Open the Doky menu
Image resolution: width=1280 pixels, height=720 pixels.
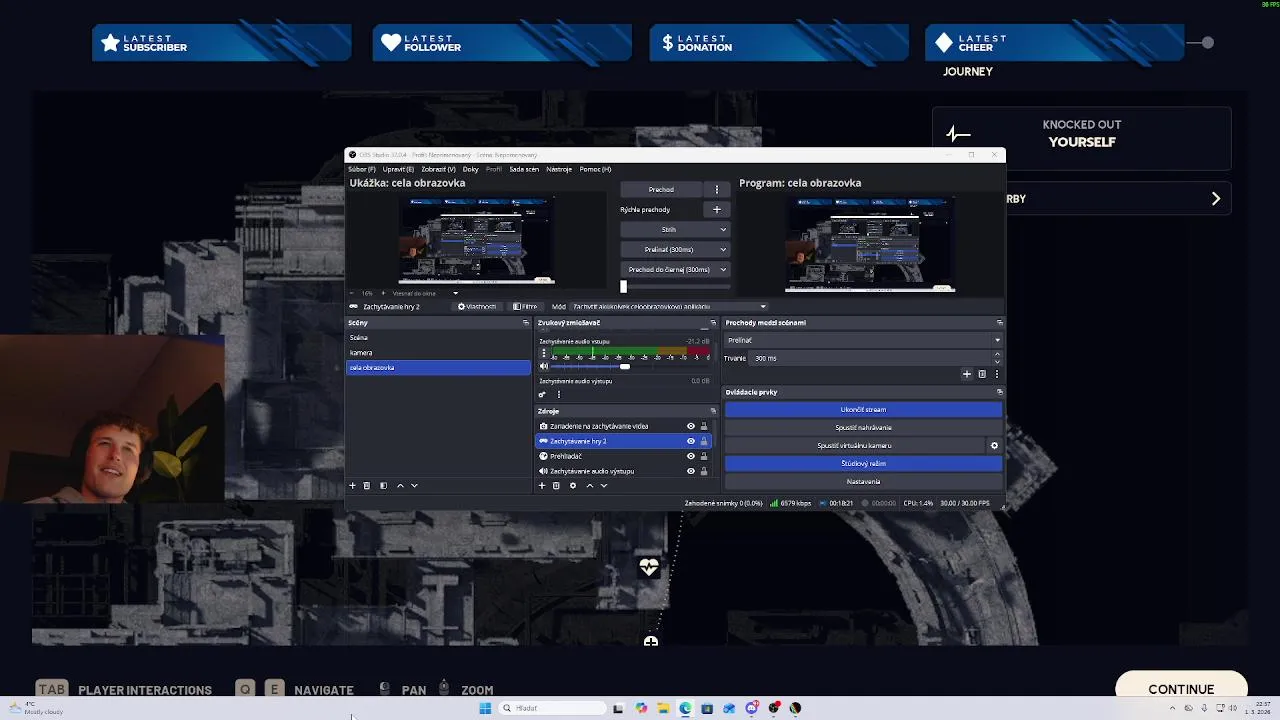click(x=470, y=169)
